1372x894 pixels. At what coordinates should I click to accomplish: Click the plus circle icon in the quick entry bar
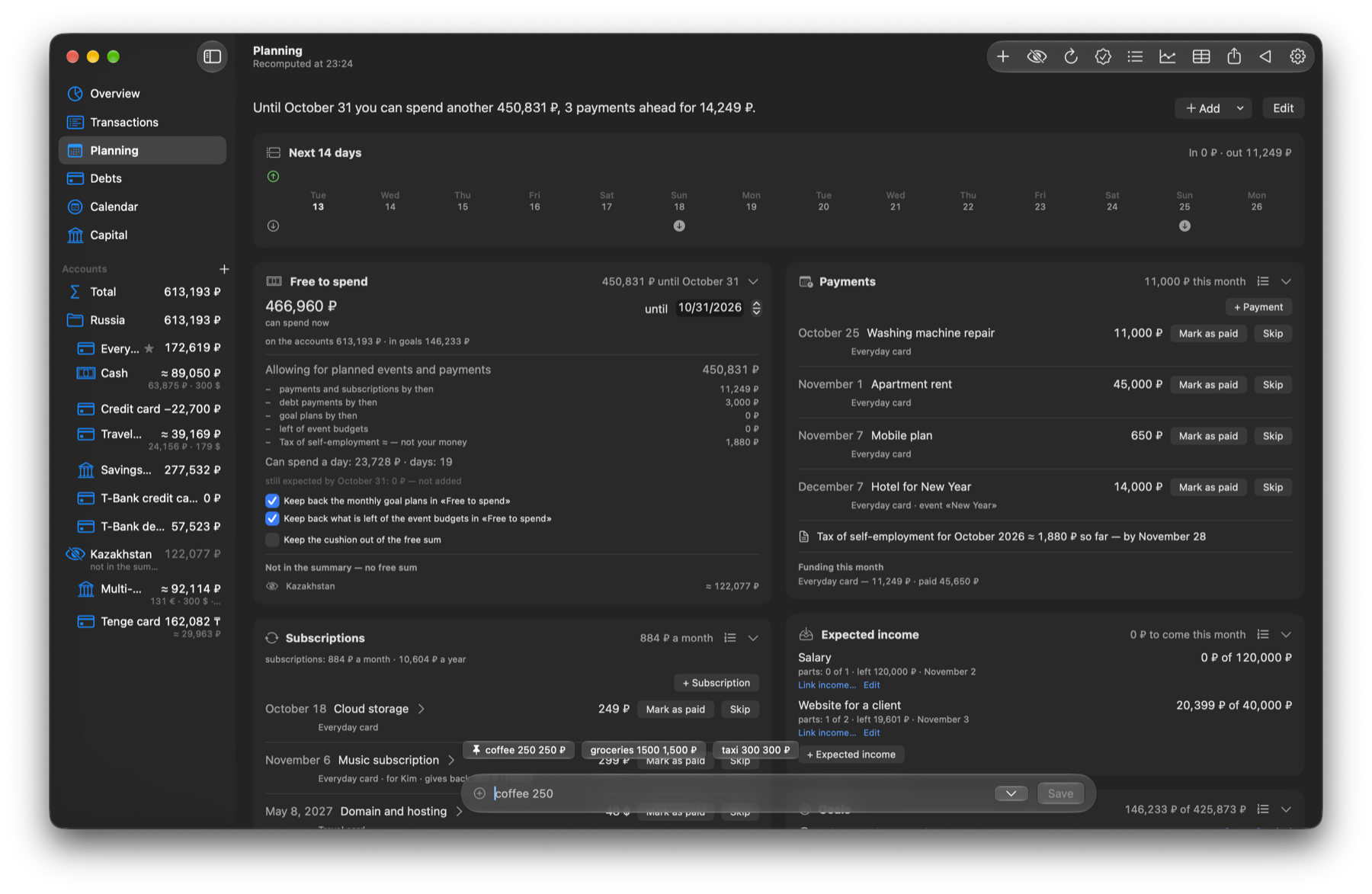(x=479, y=793)
